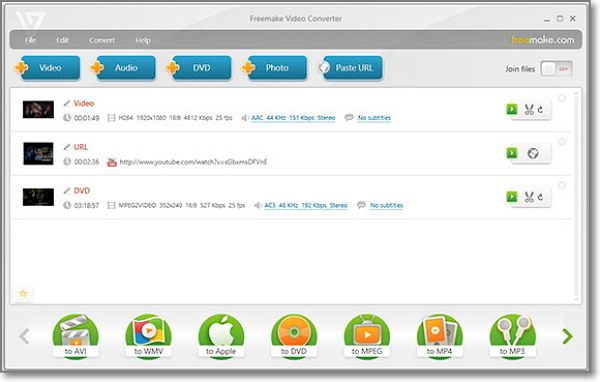Cut the DVD item with scissors icon
The height and width of the screenshot is (382, 600).
pyautogui.click(x=529, y=197)
